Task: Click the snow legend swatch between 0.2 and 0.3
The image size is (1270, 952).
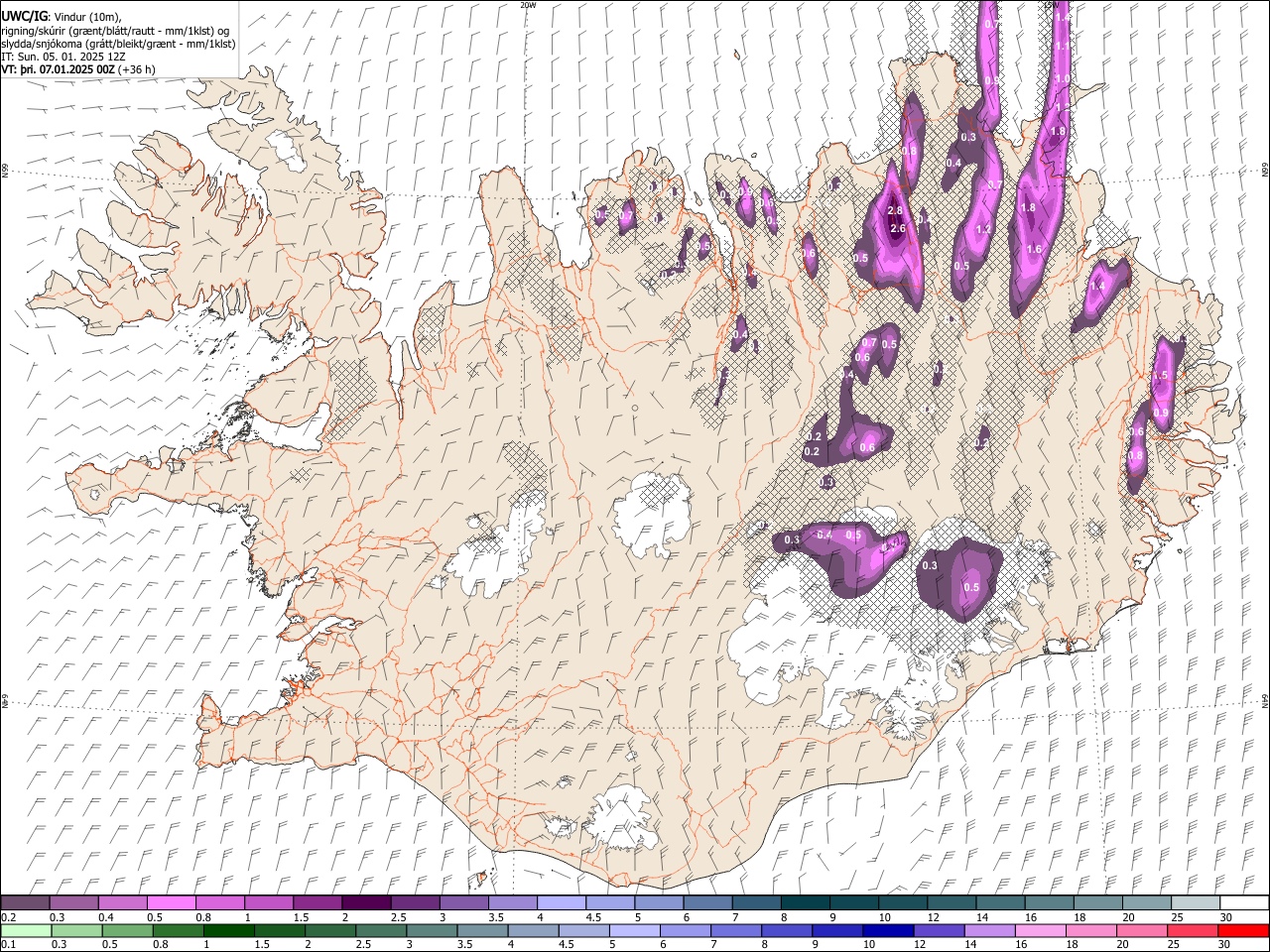Action: click(26, 902)
